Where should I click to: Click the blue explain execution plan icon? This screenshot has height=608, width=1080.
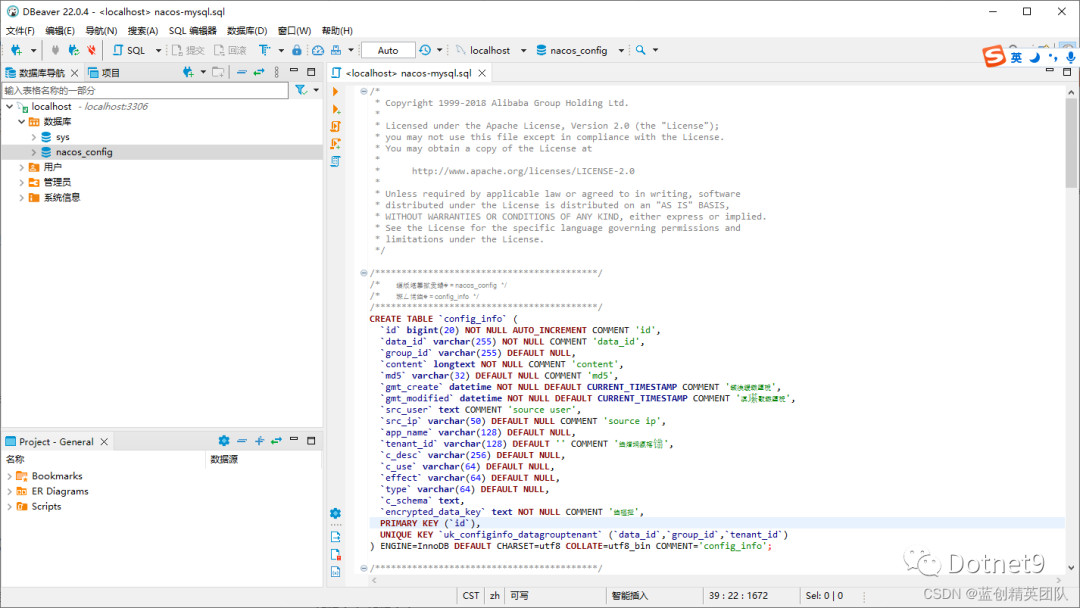335,161
